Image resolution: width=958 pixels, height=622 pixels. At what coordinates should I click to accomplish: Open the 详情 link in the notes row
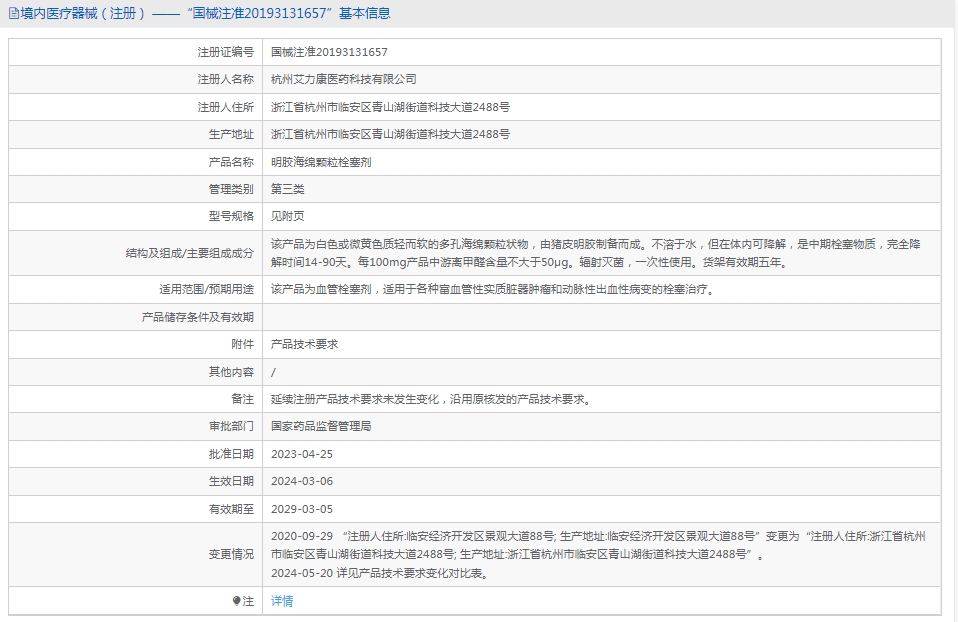coord(282,601)
